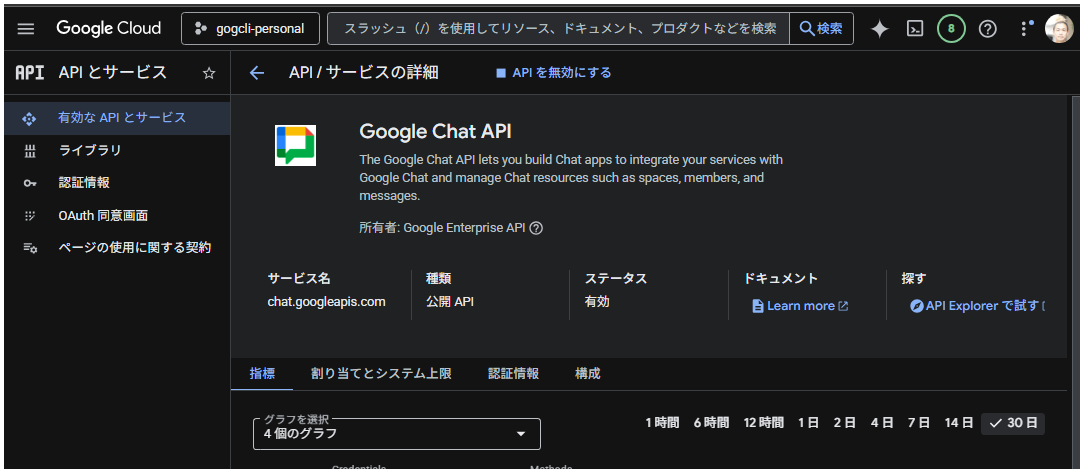Screen dimensions: 1084x473
Task: Click the Google Cloud logo
Action: pos(109,28)
